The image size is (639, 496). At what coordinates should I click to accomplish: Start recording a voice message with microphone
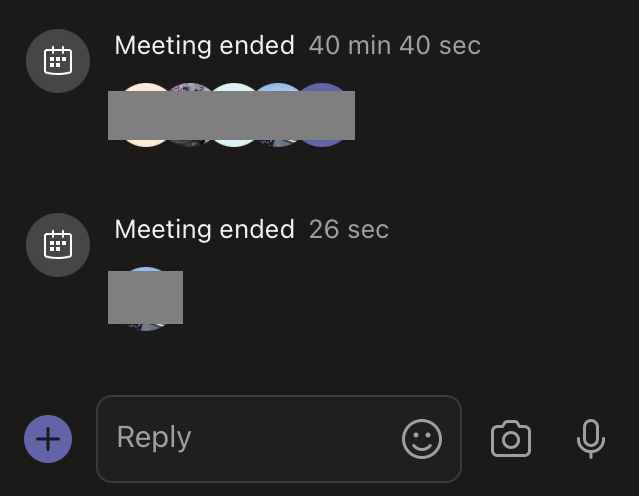pos(591,439)
